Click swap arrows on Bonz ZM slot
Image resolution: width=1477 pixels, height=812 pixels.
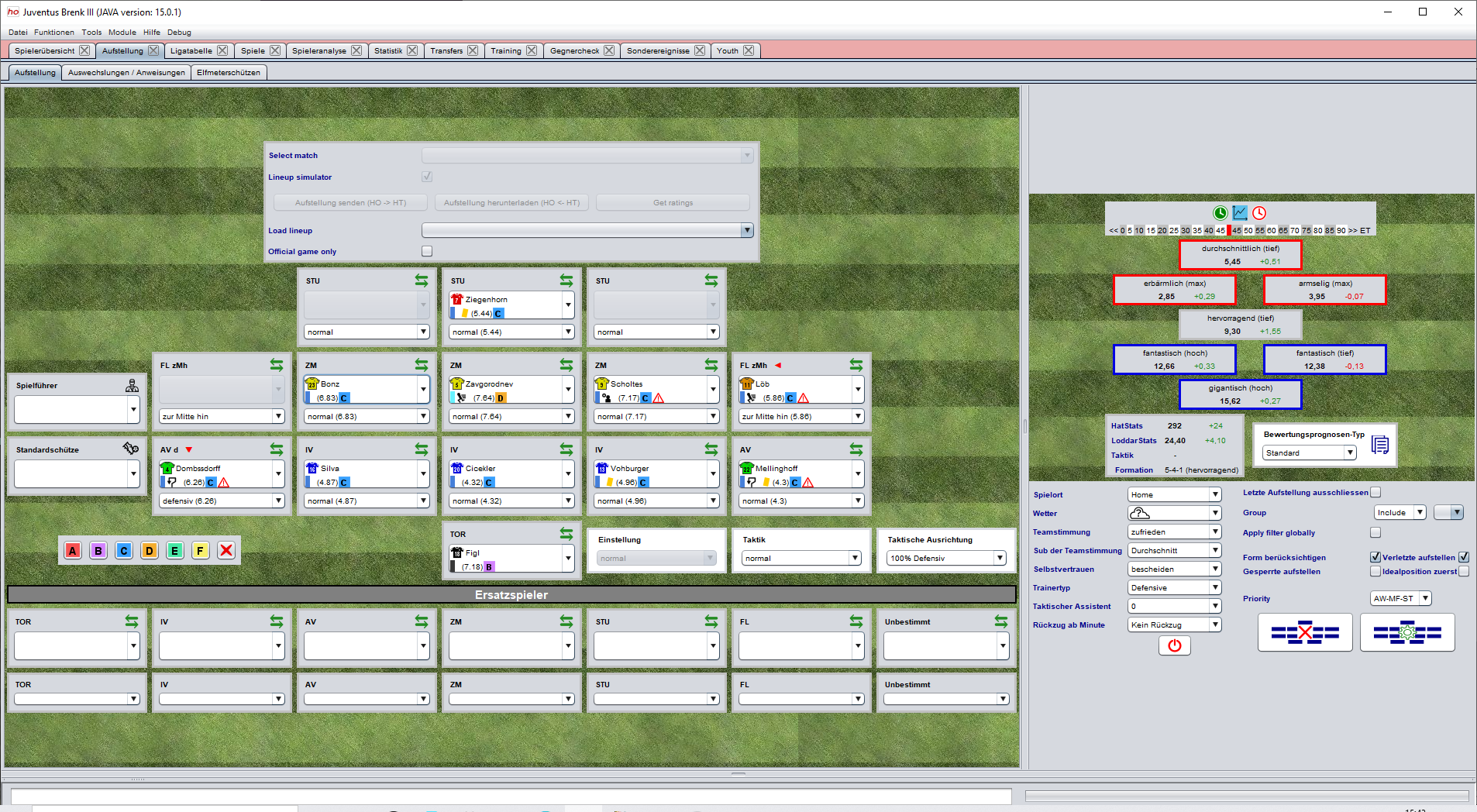coord(422,365)
